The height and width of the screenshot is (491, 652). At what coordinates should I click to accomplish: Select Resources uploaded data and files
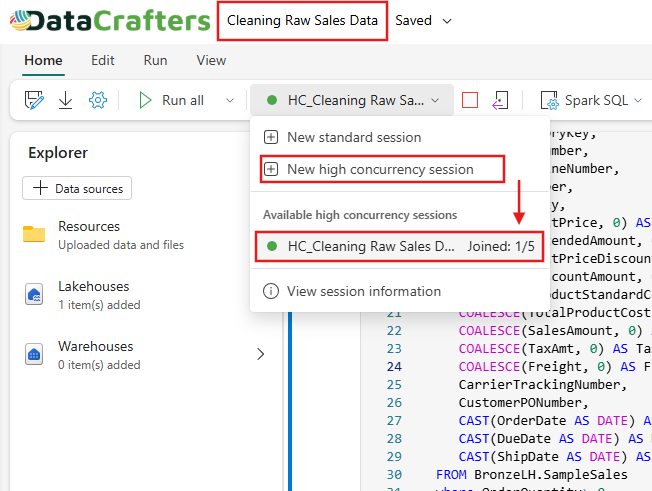[121, 235]
